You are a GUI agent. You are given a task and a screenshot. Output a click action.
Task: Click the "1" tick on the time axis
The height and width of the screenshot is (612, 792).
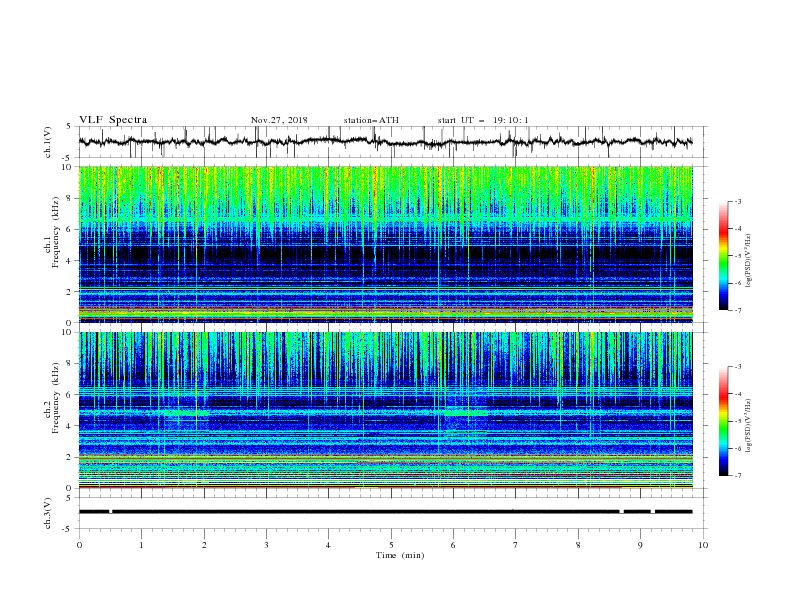click(x=141, y=545)
